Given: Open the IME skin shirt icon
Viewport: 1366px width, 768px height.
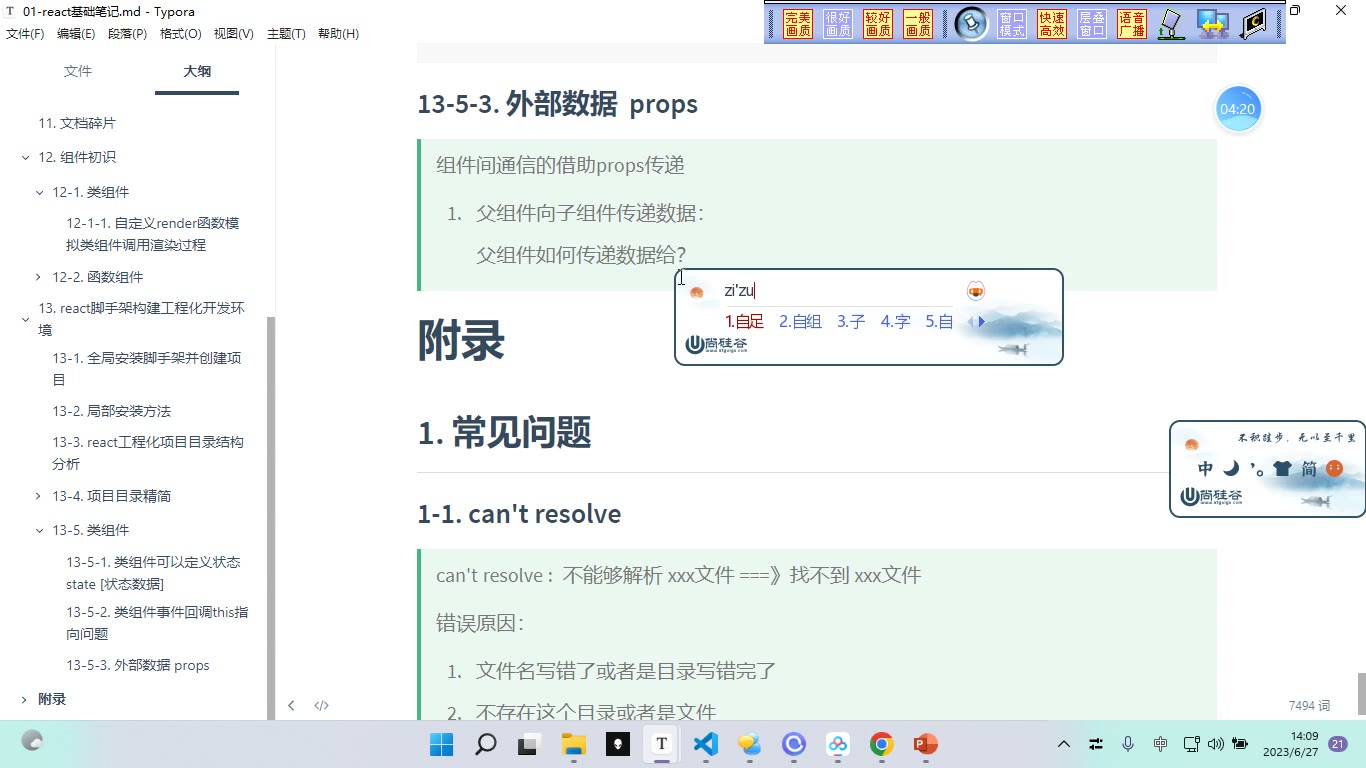Looking at the screenshot, I should click(x=1282, y=468).
